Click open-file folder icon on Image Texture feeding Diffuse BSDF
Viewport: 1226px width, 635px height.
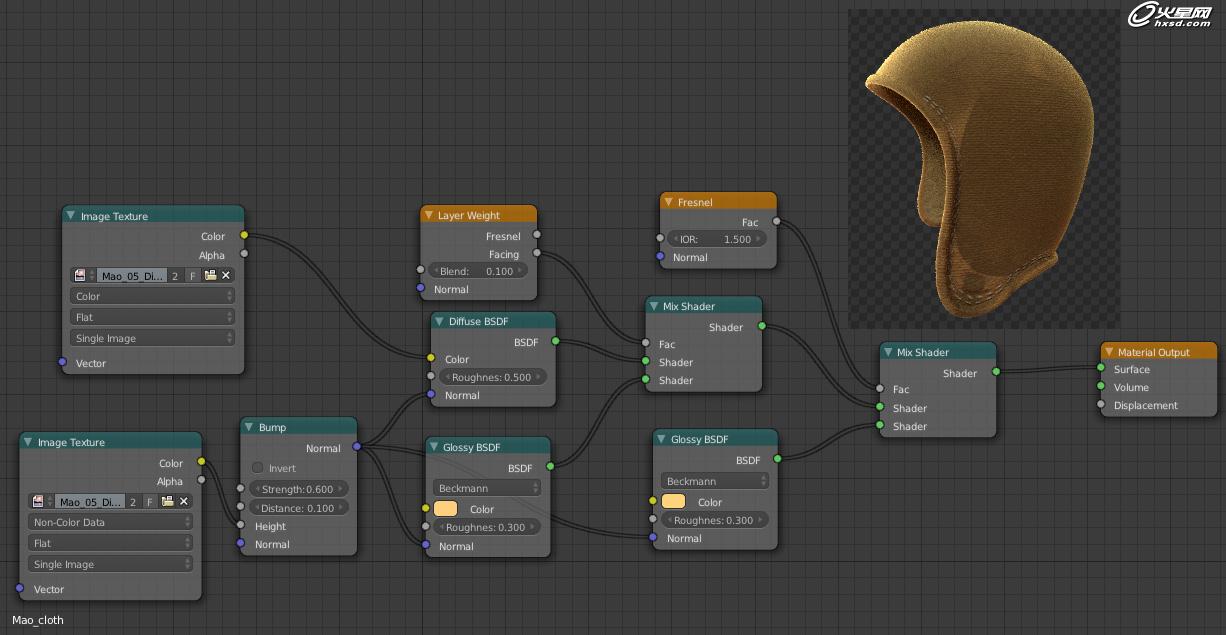click(210, 275)
